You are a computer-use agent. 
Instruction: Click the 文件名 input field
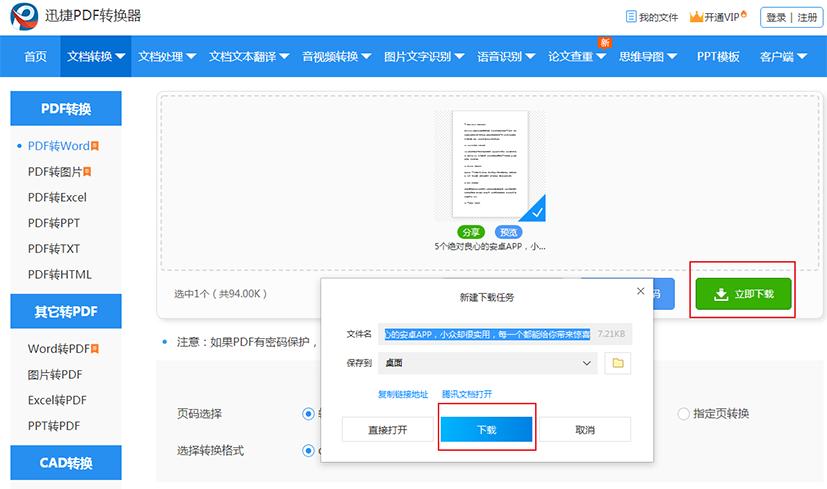tap(505, 334)
